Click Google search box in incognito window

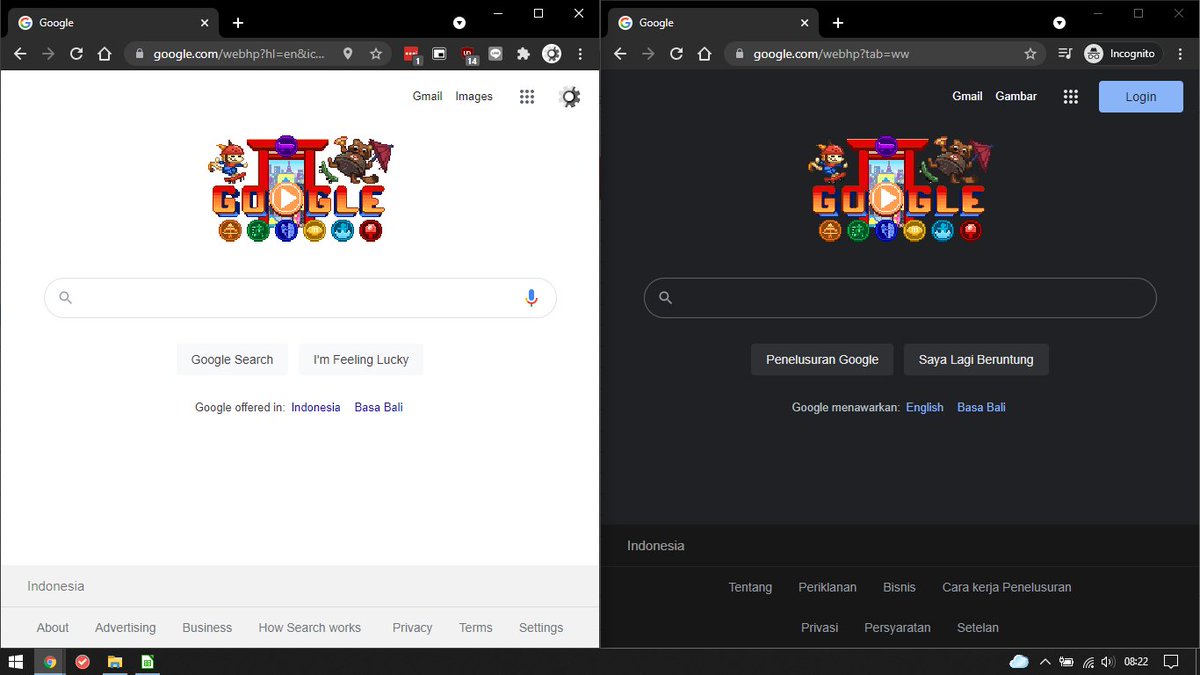click(900, 298)
